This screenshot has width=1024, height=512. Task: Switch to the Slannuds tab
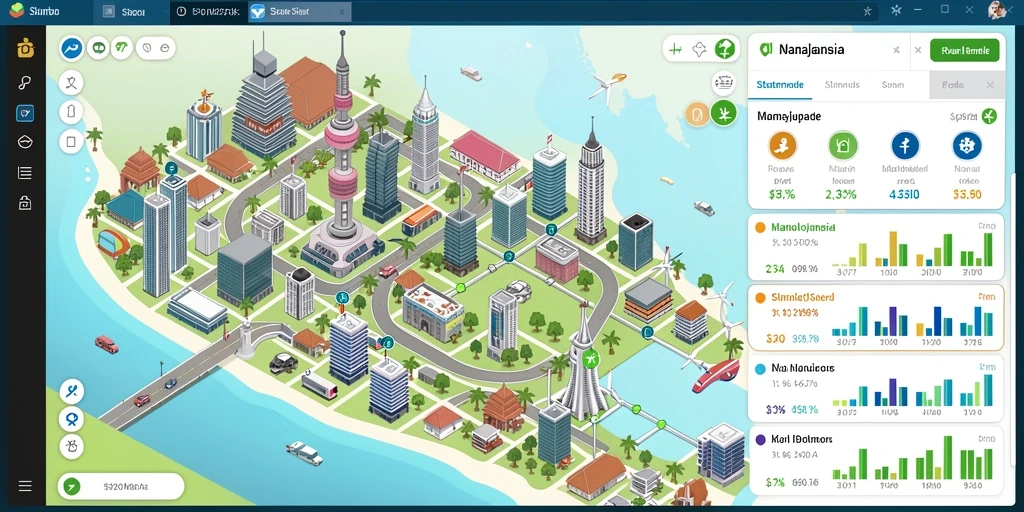coord(842,85)
